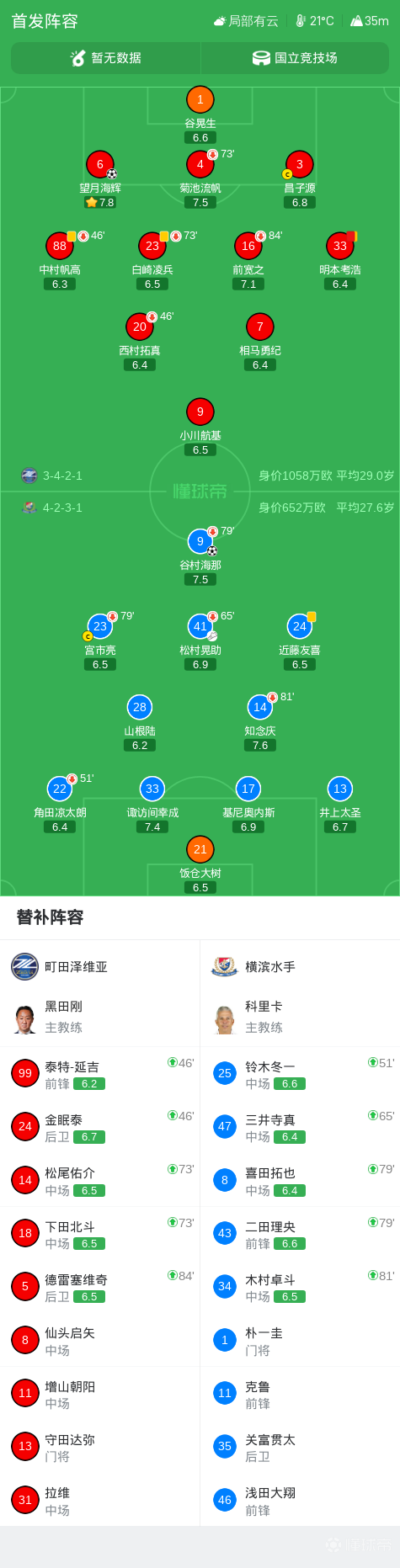Viewport: 400px width, 1568px height.
Task: View coach 黑田刚 photo
Action: (25, 1017)
